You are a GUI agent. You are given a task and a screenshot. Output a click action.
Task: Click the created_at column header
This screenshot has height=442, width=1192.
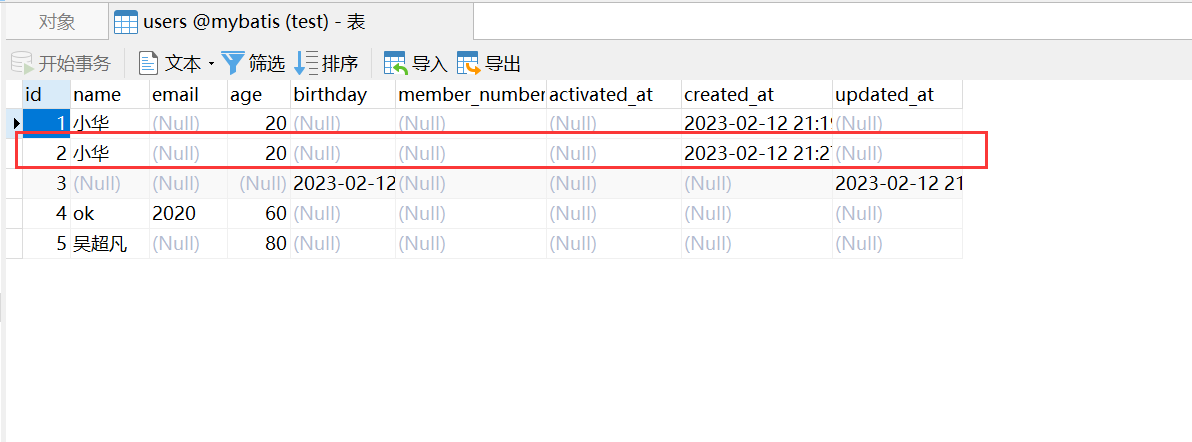(756, 94)
